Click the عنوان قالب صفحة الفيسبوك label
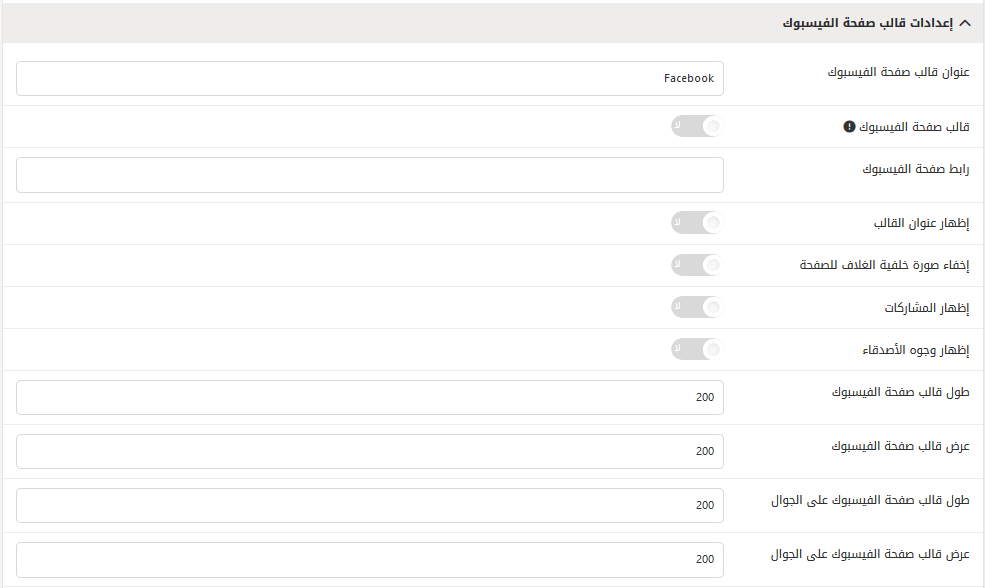This screenshot has height=588, width=985. [898, 72]
